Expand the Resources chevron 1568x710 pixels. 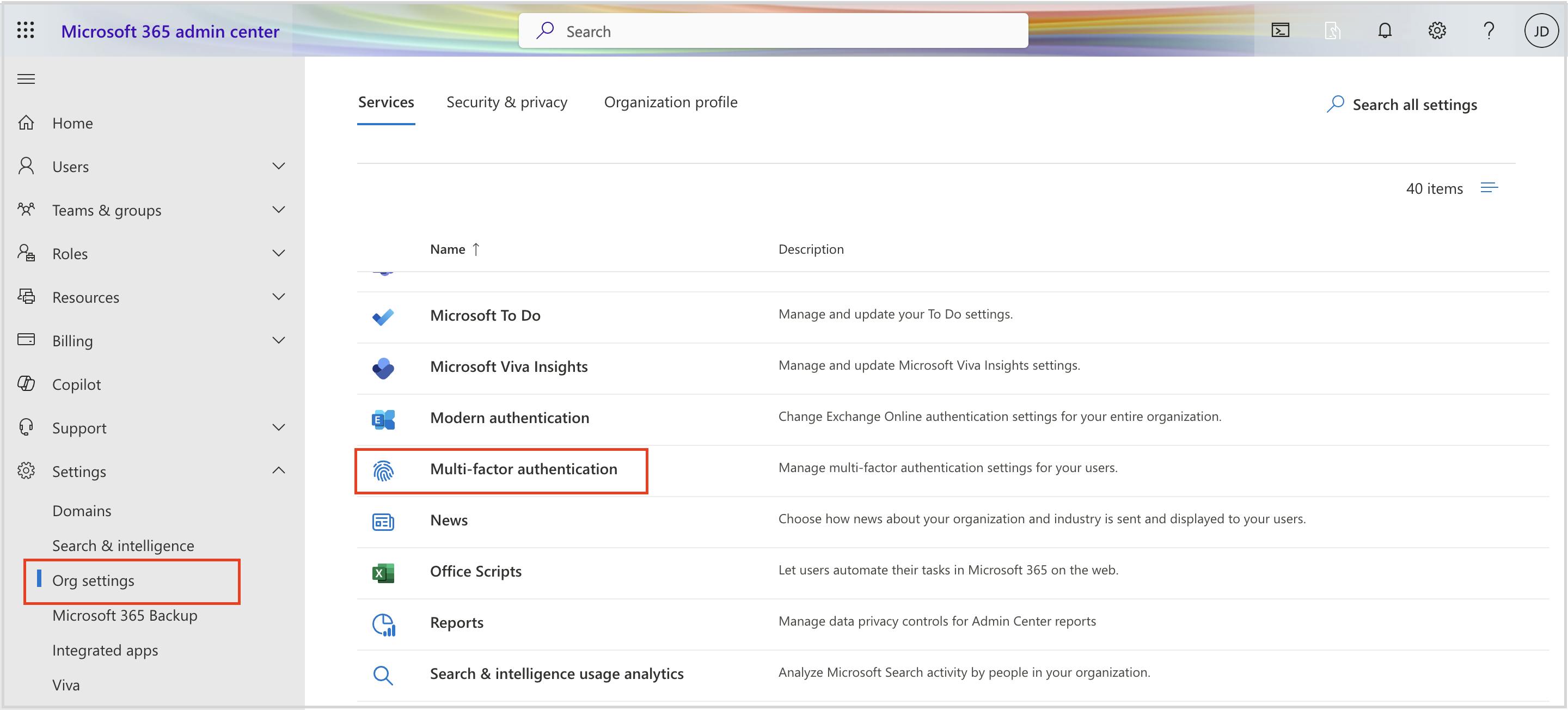pos(279,297)
